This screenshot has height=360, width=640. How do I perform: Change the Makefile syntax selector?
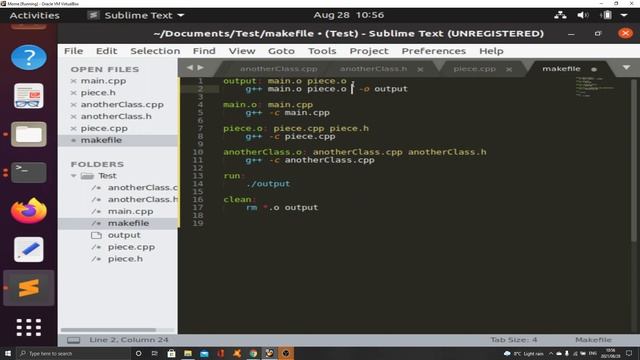point(593,340)
